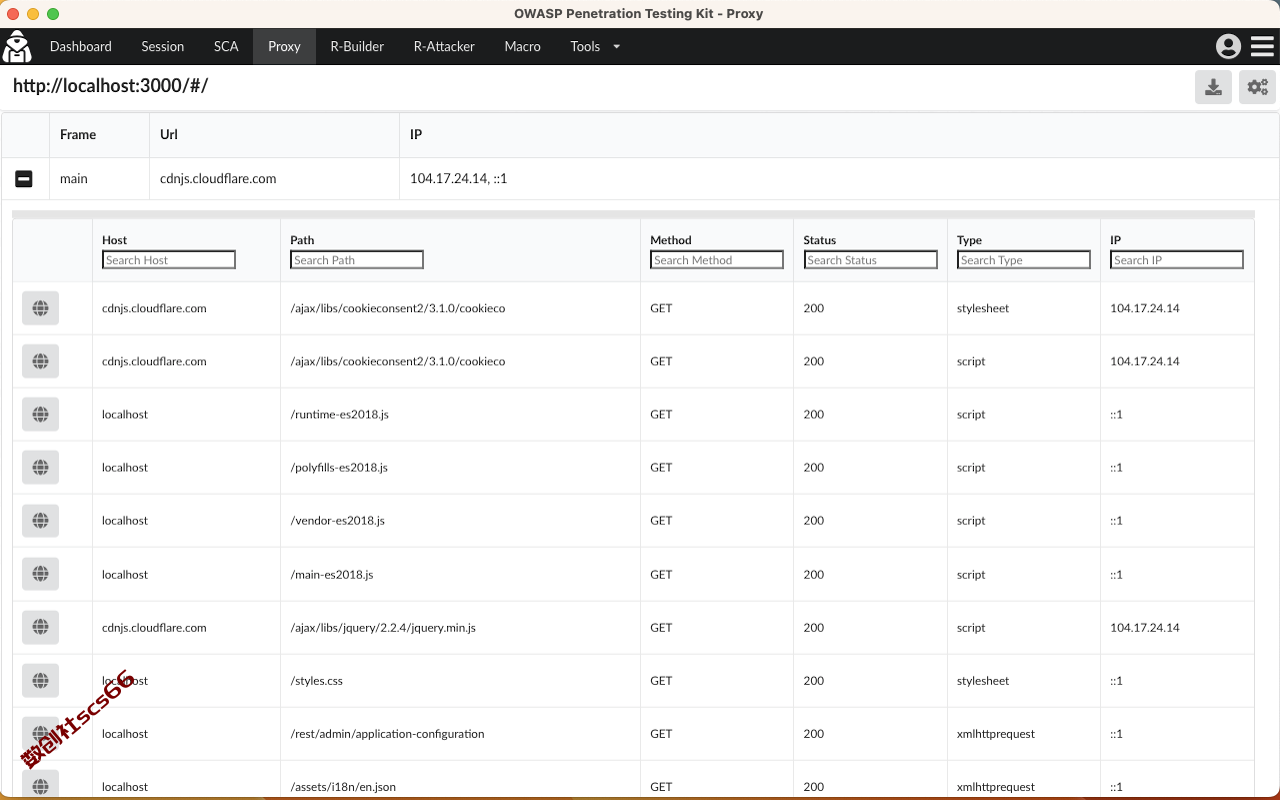
Task: Focus the Search Method input field
Action: [717, 260]
